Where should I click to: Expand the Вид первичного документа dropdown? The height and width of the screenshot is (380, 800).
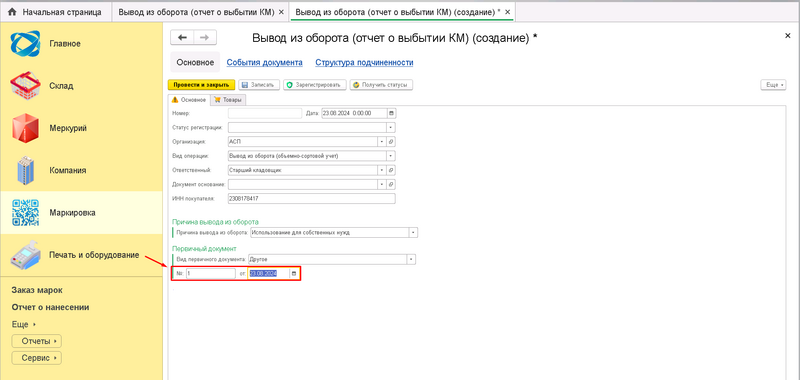(411, 260)
